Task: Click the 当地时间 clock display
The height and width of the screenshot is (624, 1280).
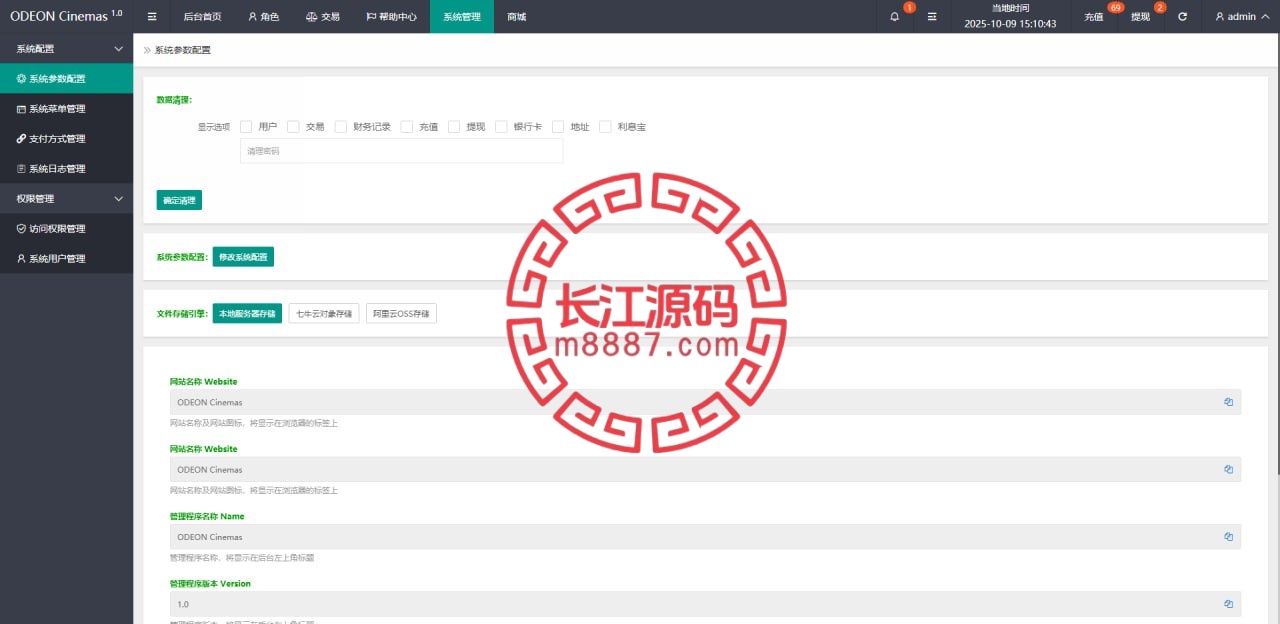Action: coord(1010,16)
